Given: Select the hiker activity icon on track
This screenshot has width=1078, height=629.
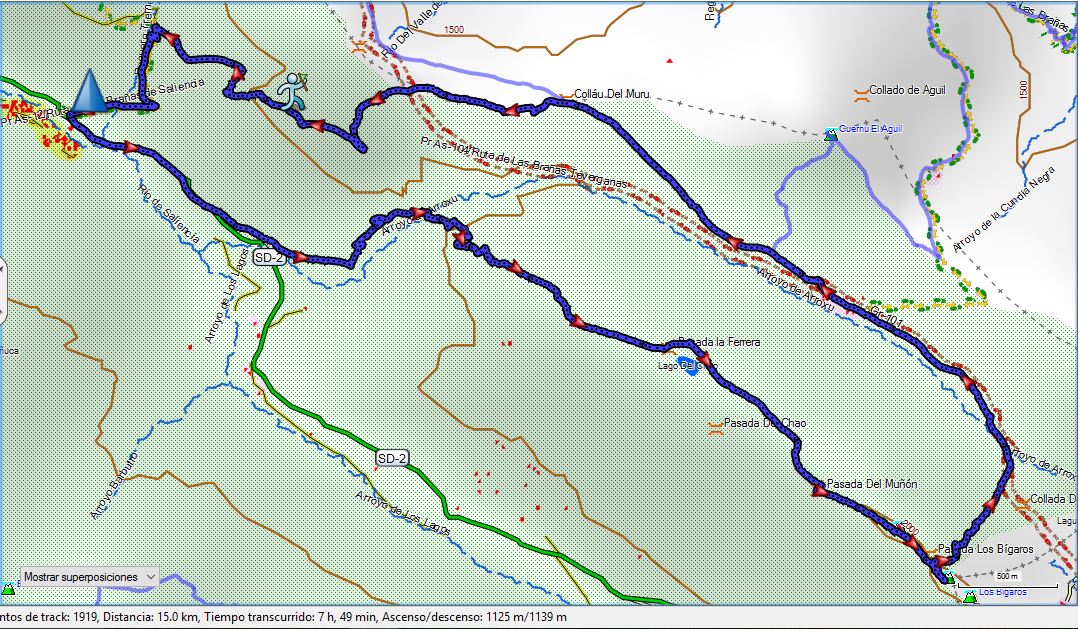Looking at the screenshot, I should click(293, 91).
